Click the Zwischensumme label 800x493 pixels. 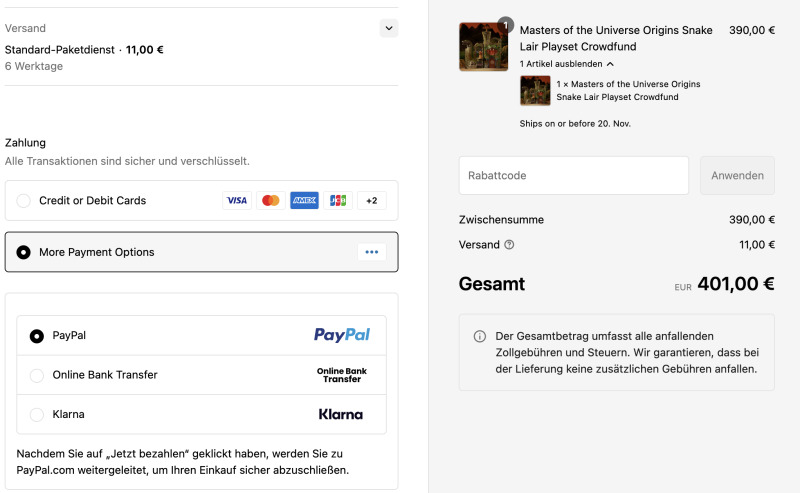coord(501,219)
